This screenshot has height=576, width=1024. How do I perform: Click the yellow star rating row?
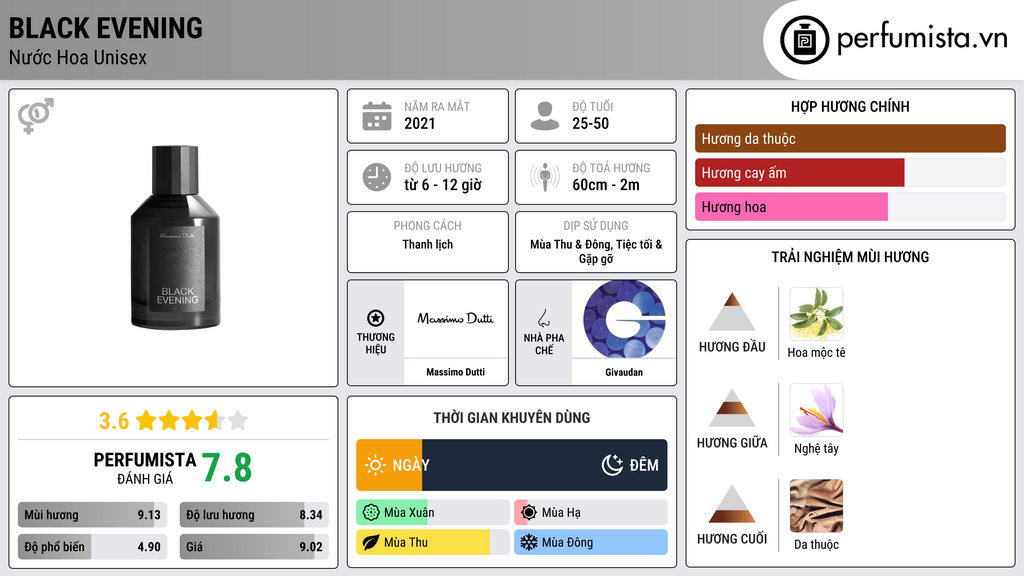pos(192,421)
